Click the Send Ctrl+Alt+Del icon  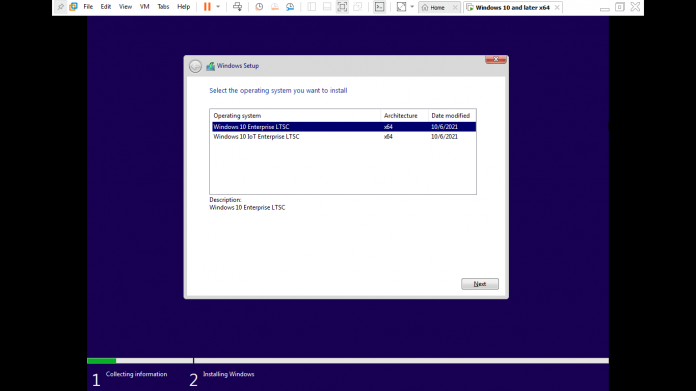pyautogui.click(x=237, y=7)
